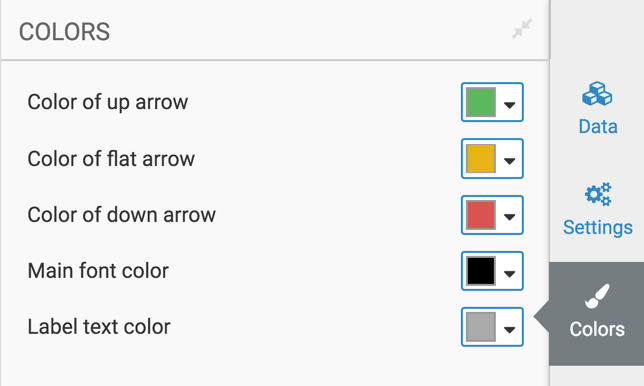Expand the flat arrow color dropdown arrow
Screen dimensions: 644x386
509,161
